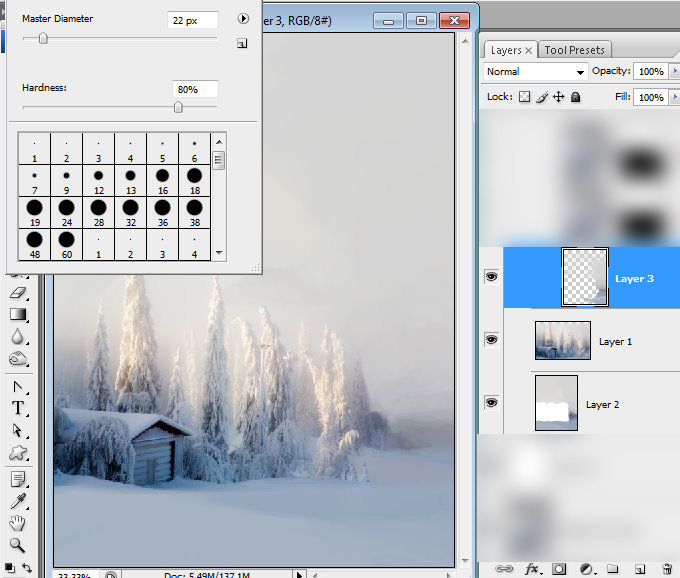Select the Eraser tool
The image size is (680, 578).
[x=18, y=293]
